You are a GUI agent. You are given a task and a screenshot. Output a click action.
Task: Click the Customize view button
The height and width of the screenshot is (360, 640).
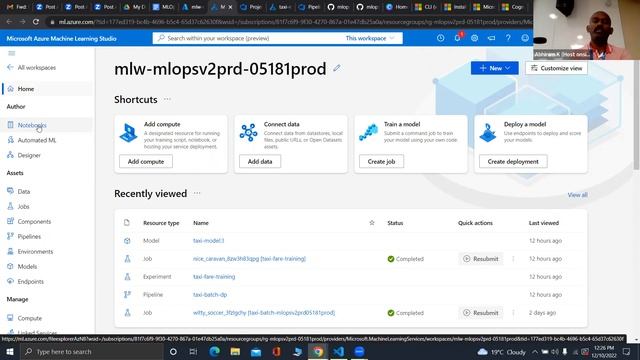click(556, 68)
